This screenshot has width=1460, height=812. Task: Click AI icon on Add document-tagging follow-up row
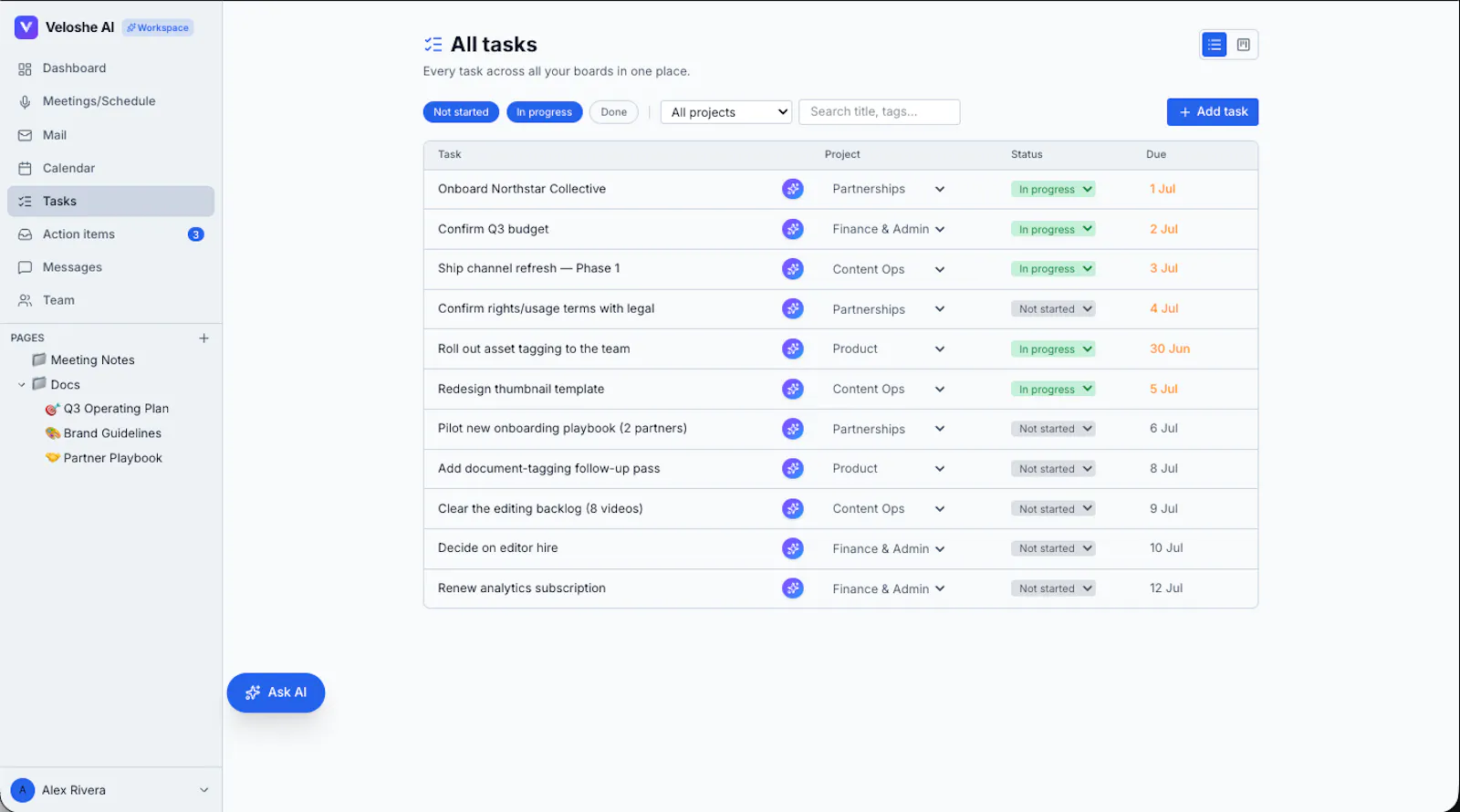793,468
